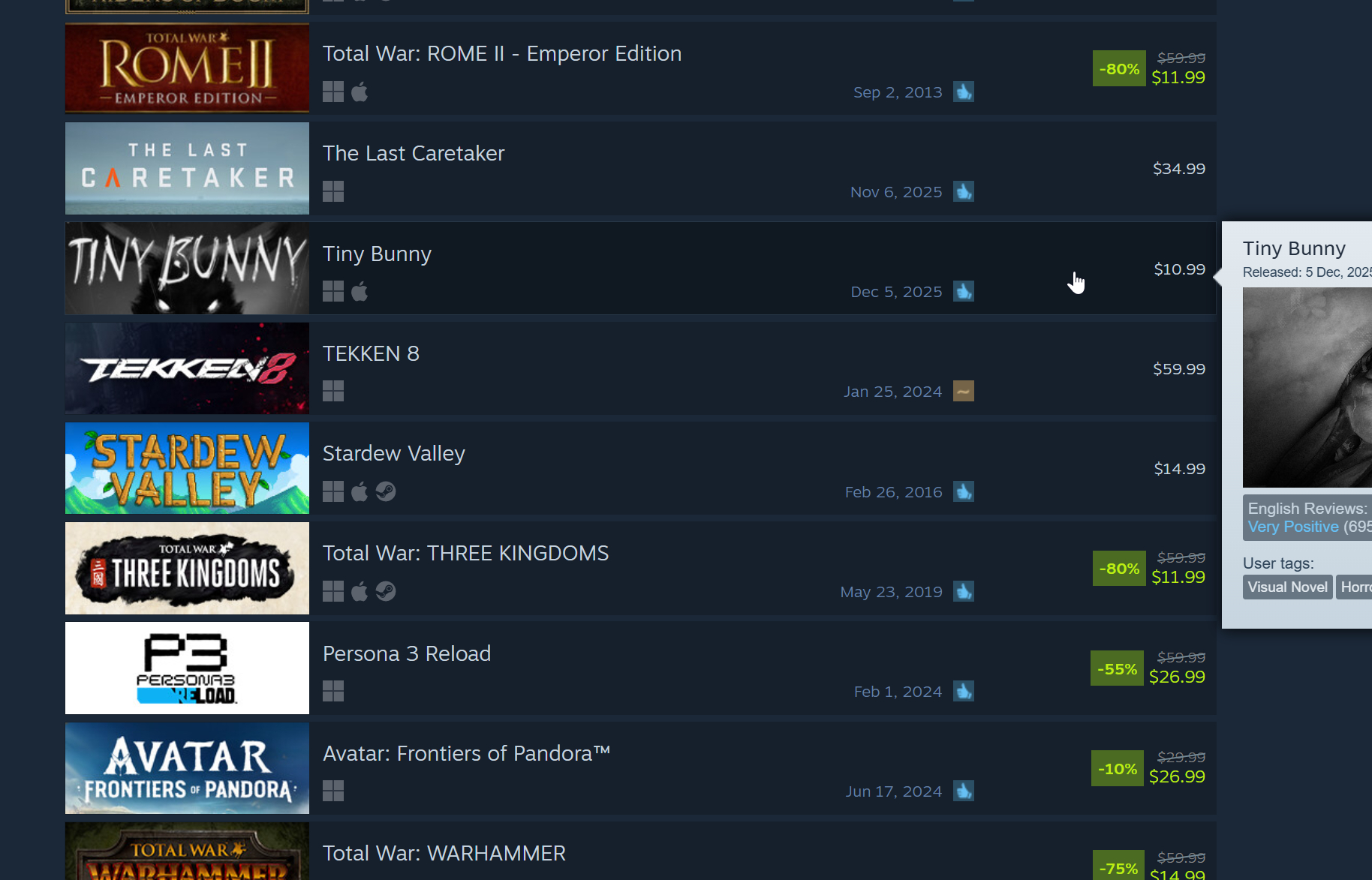Click the Total War: ROME II capsule image
This screenshot has width=1372, height=880.
click(x=187, y=68)
